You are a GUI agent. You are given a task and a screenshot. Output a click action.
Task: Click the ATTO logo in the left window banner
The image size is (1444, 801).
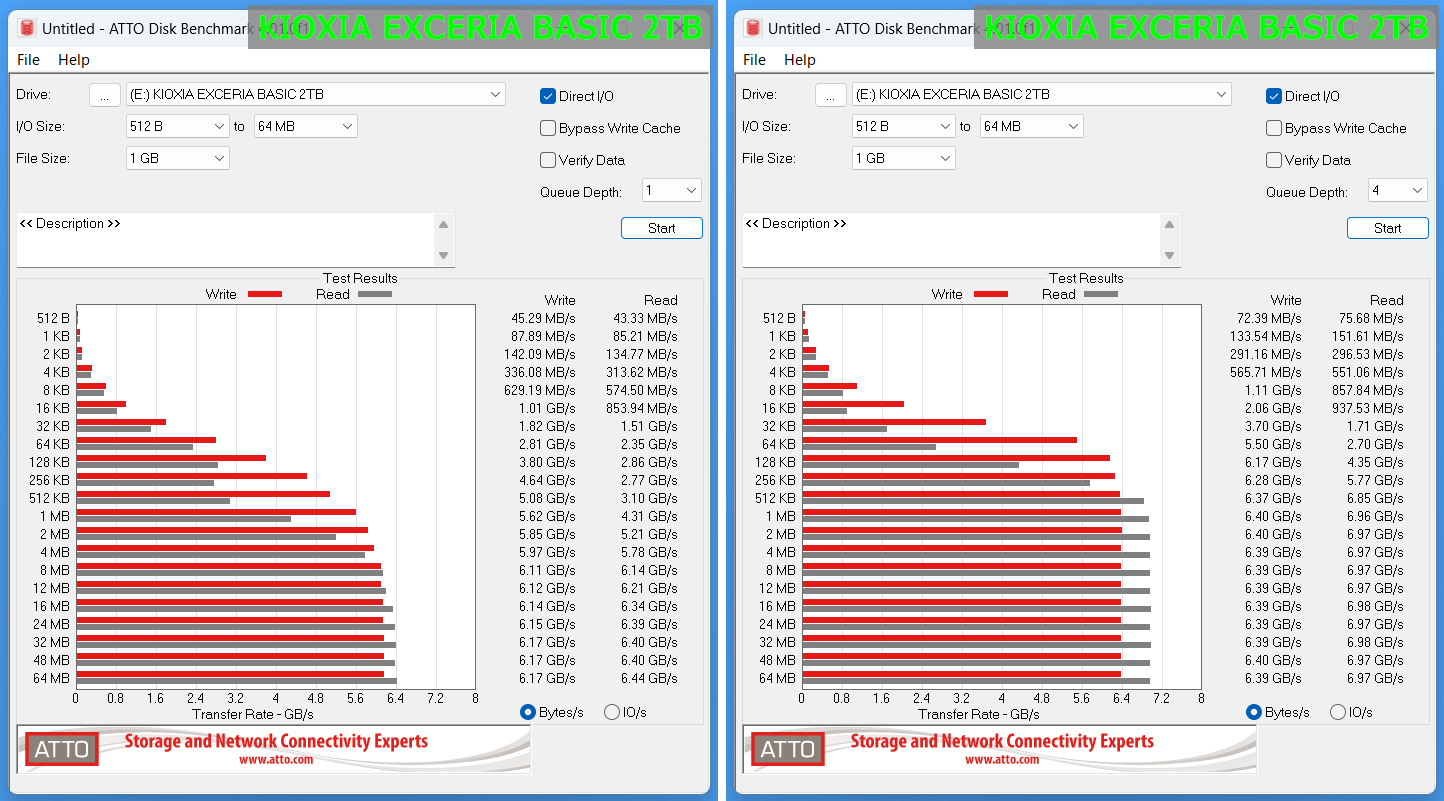pyautogui.click(x=62, y=749)
